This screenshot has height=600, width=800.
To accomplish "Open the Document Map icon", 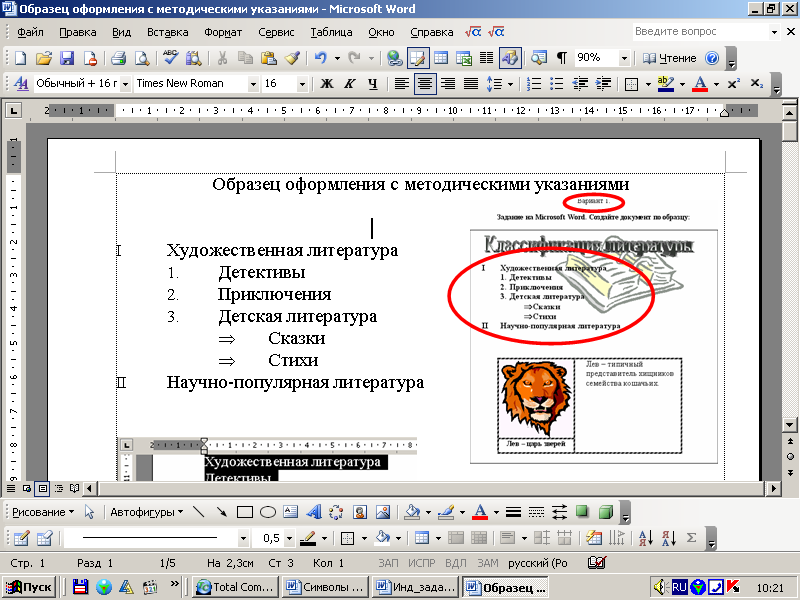I will pyautogui.click(x=539, y=58).
